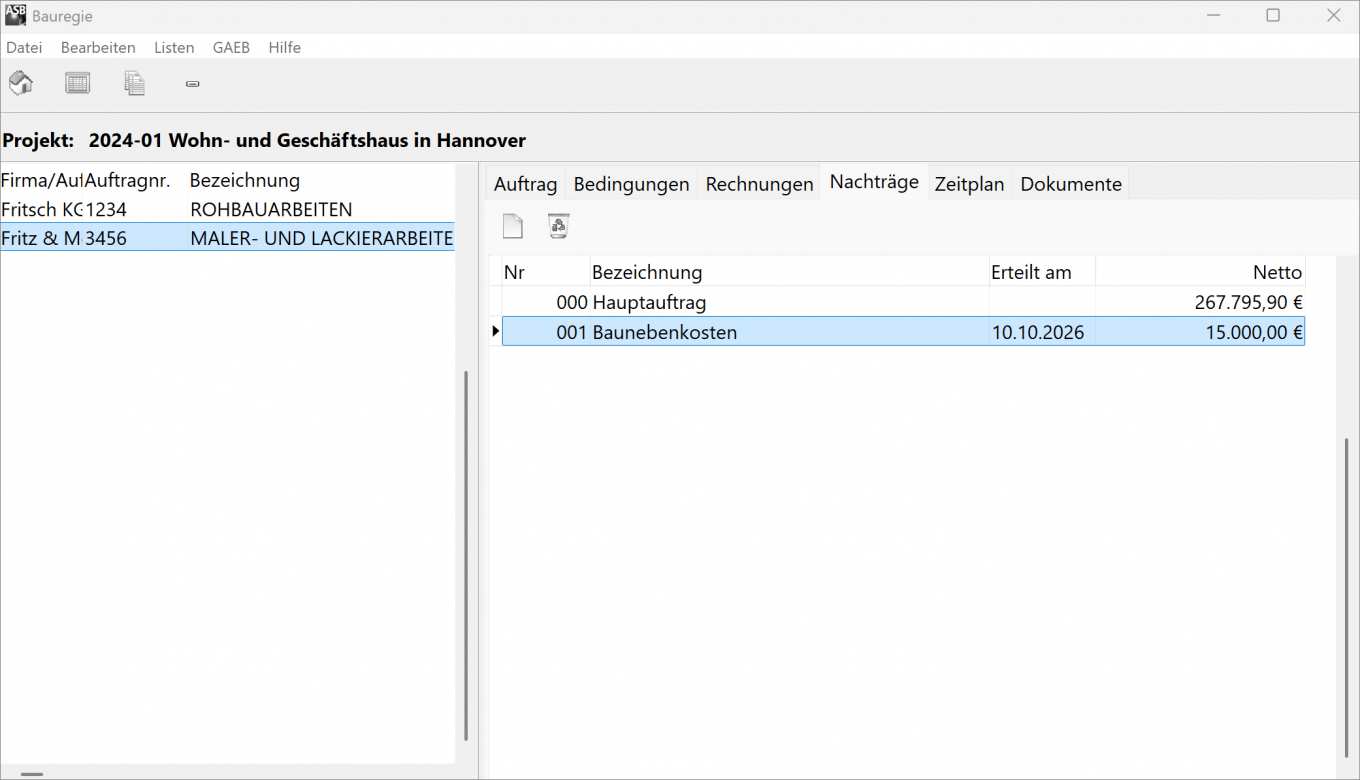Image resolution: width=1360 pixels, height=780 pixels.
Task: Create a new Nachtrag with blank page icon
Action: point(513,227)
